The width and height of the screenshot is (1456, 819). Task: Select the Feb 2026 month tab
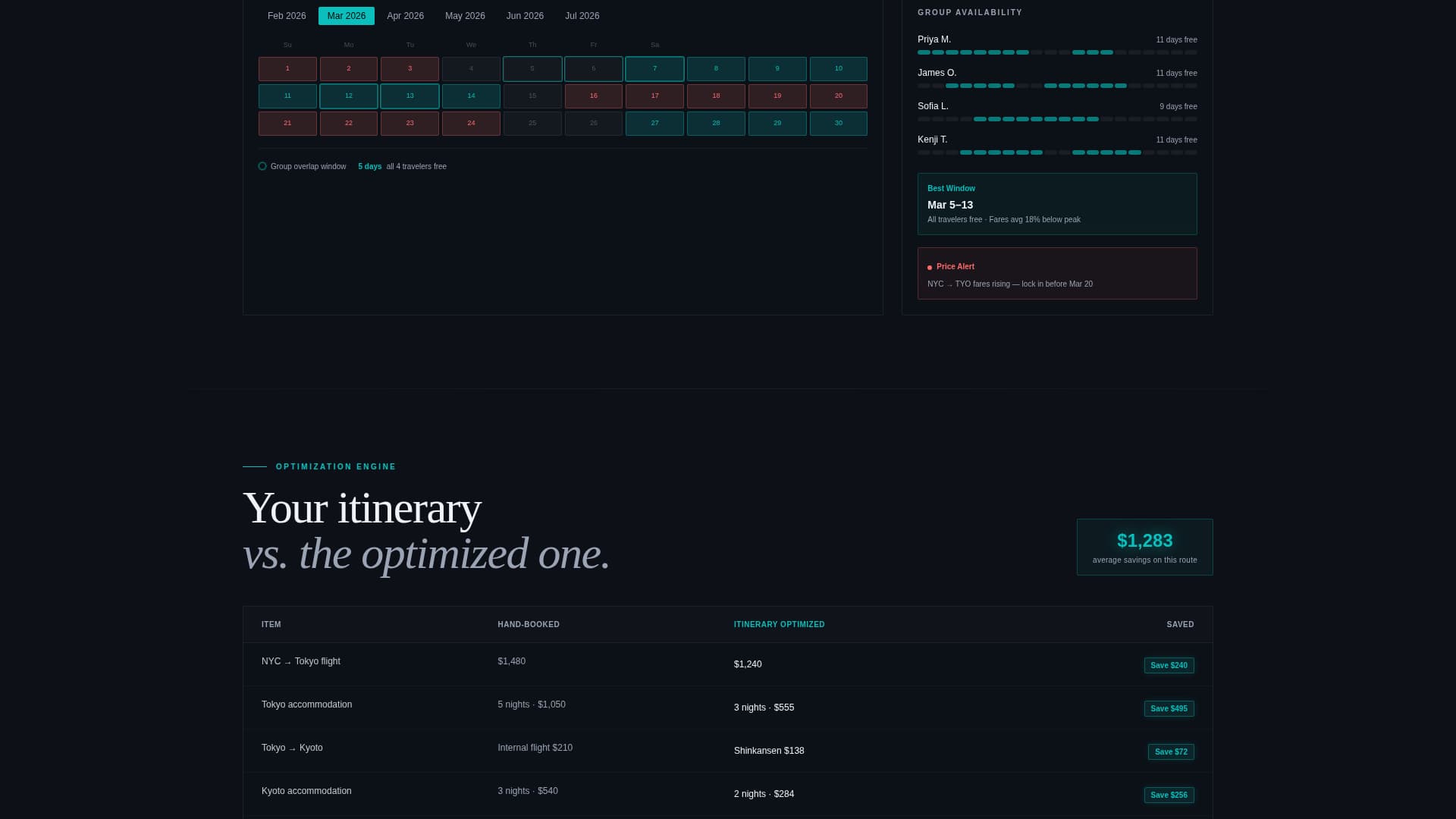[286, 15]
